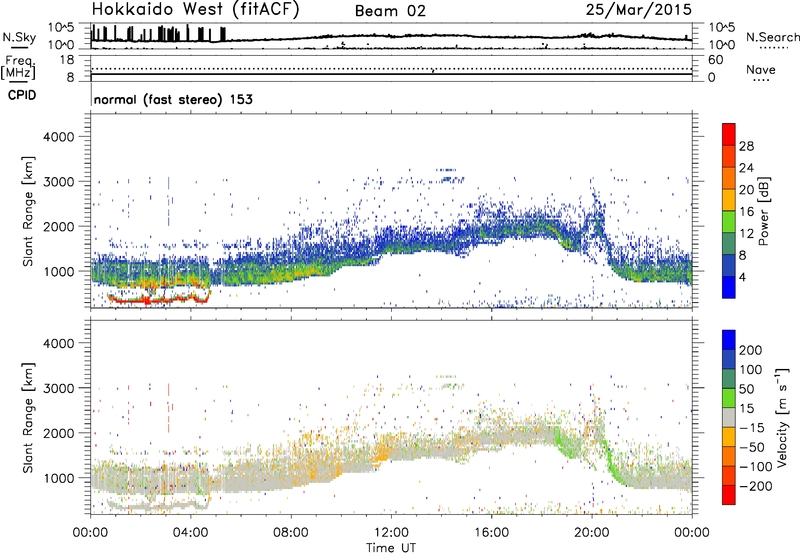The width and height of the screenshot is (800, 554).
Task: Click the 2000 tick in the velocity panel
Action: coord(59,433)
